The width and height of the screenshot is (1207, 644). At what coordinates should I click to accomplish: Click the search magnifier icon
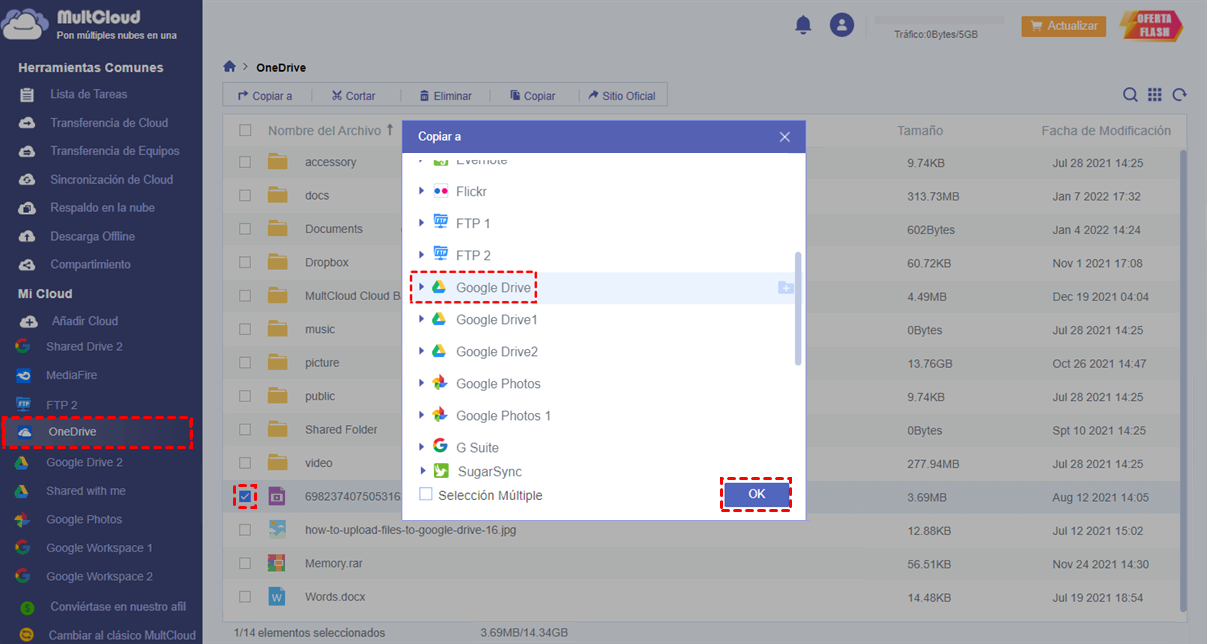click(1130, 95)
